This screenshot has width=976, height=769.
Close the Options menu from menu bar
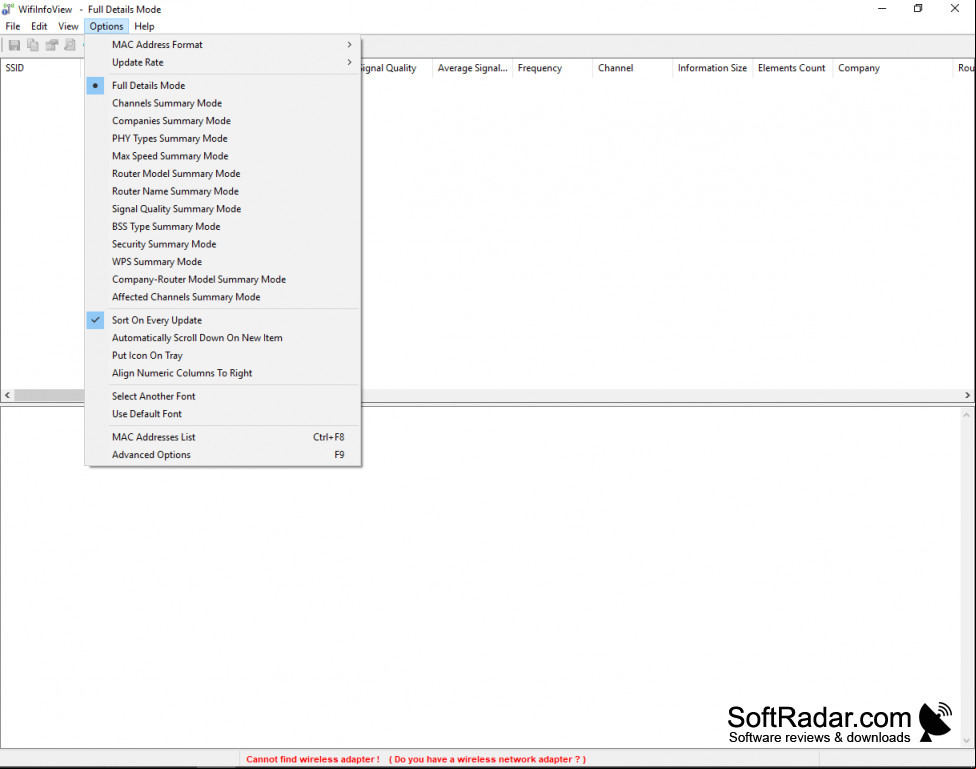point(106,26)
